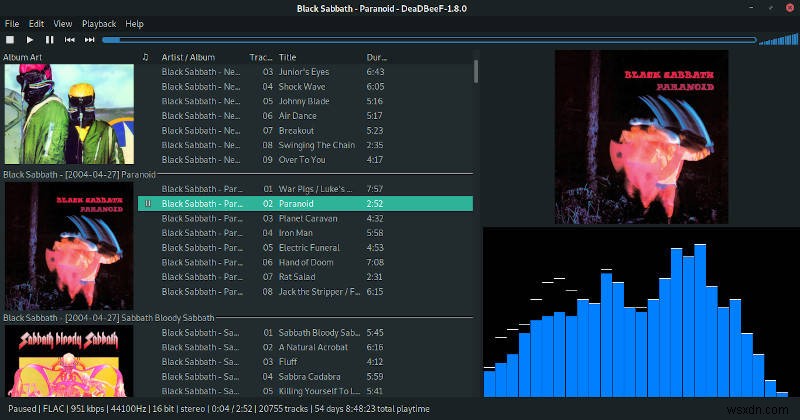This screenshot has height=420, width=800.
Task: Sort by the Duration column header
Action: (x=377, y=57)
